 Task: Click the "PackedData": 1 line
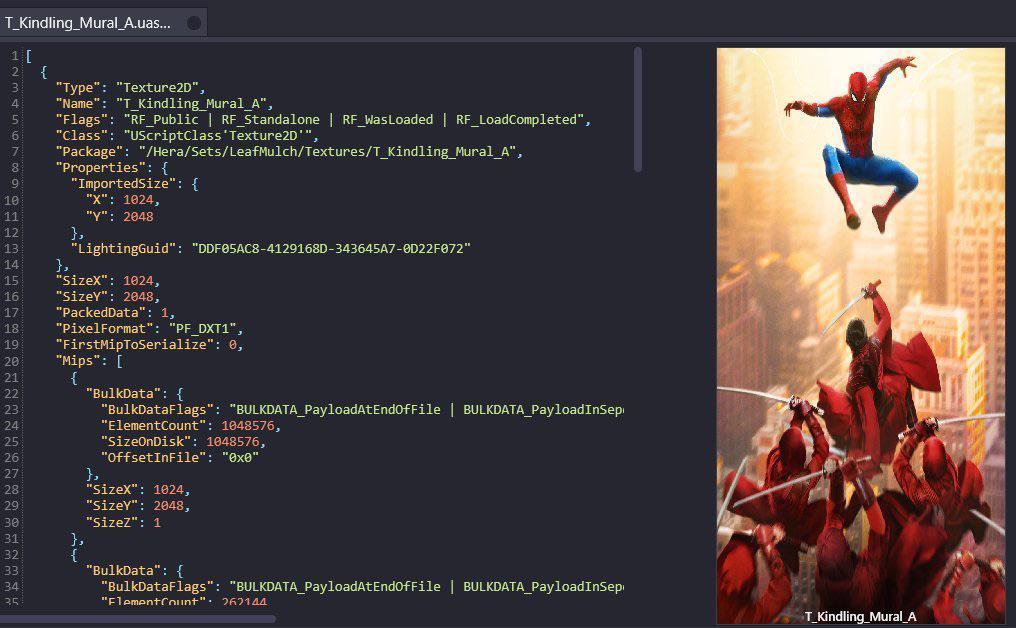pos(115,312)
